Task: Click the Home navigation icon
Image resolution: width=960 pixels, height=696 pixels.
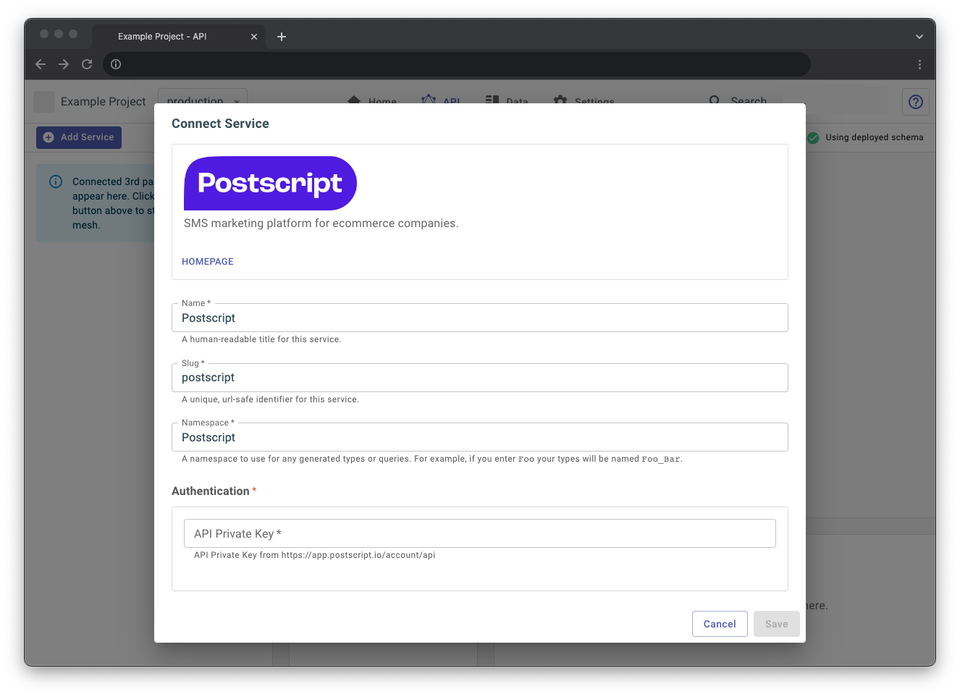Action: pos(356,101)
